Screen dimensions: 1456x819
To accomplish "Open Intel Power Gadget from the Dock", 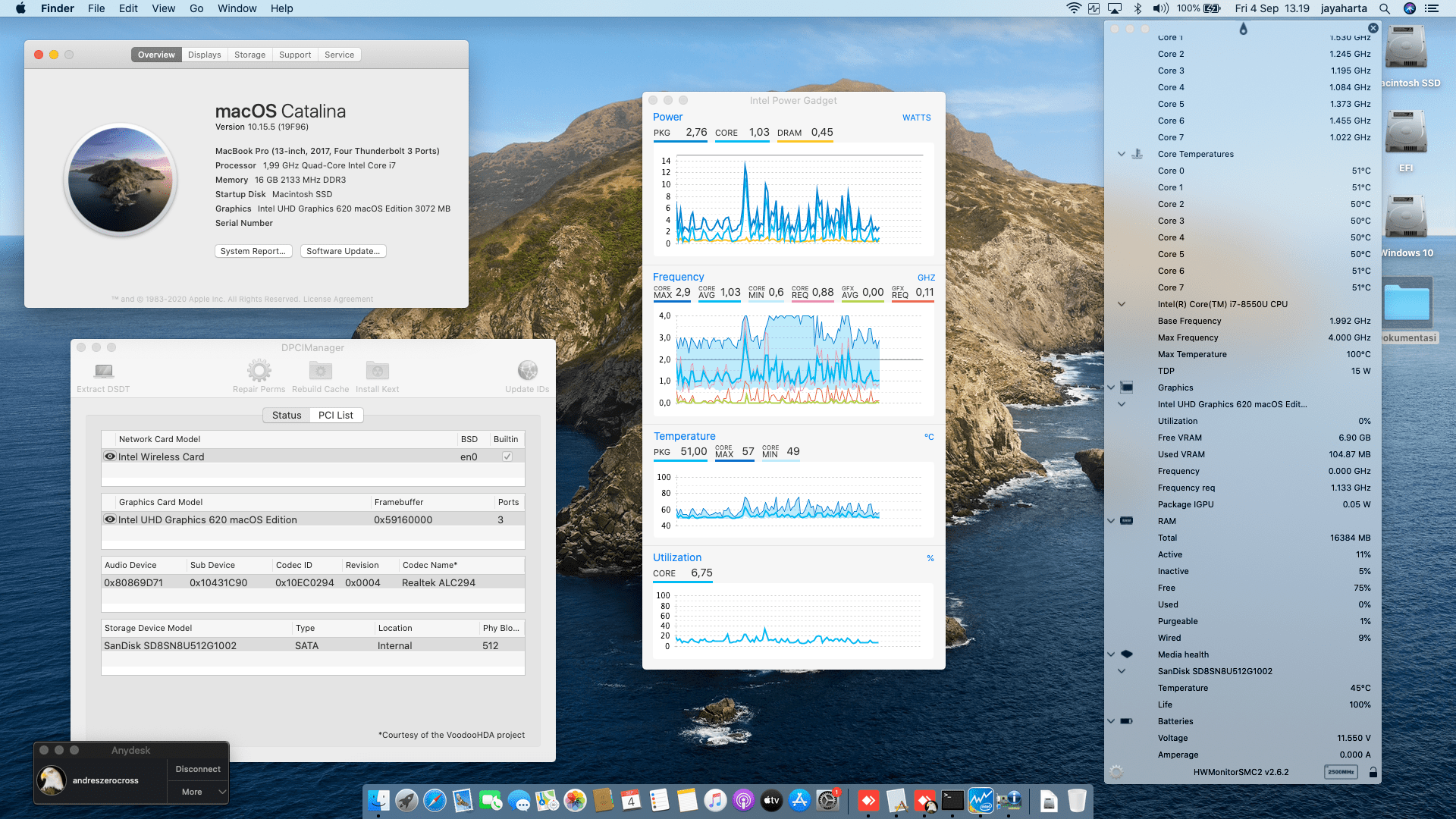I will pos(981,800).
